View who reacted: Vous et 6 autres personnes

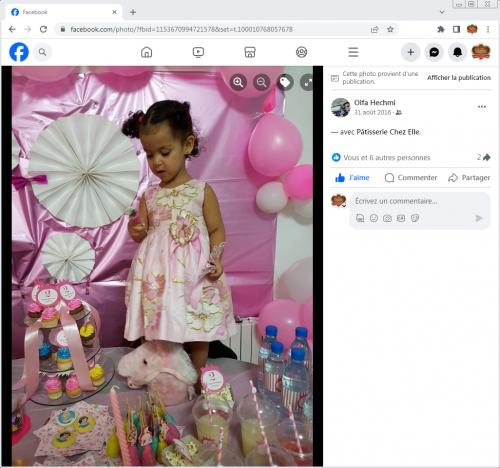(387, 158)
